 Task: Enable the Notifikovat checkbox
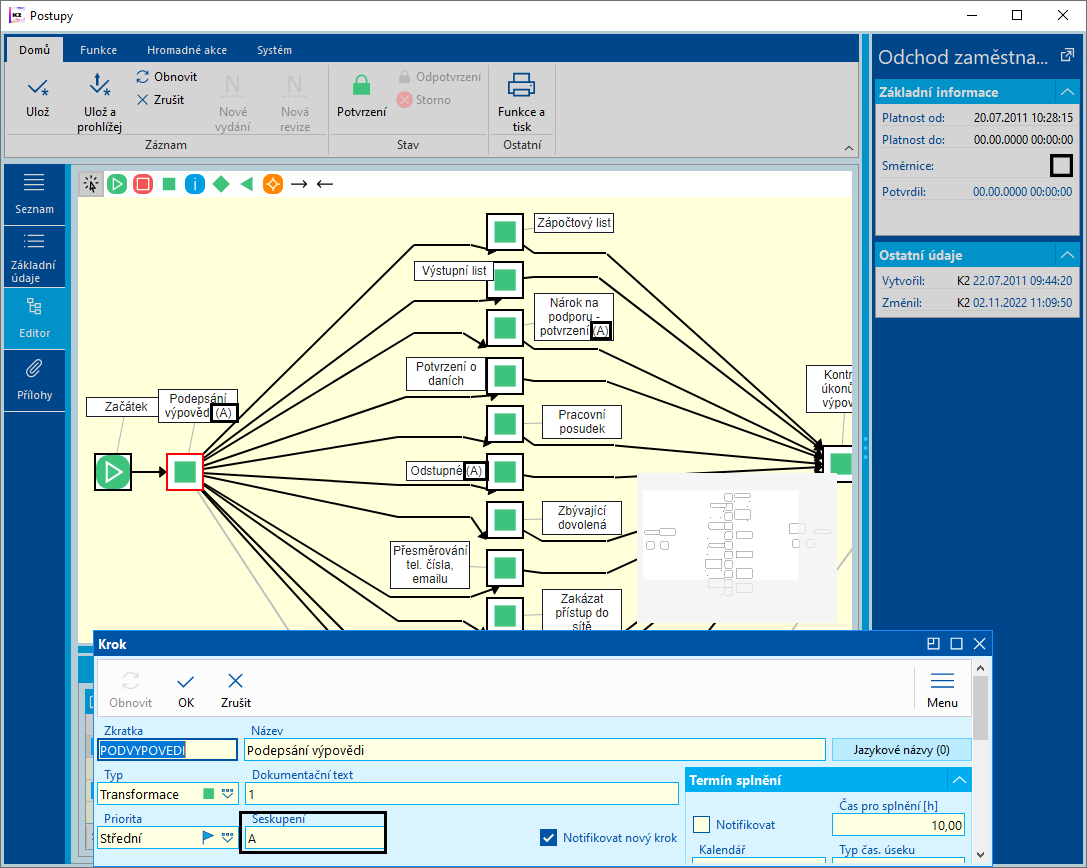[x=702, y=824]
